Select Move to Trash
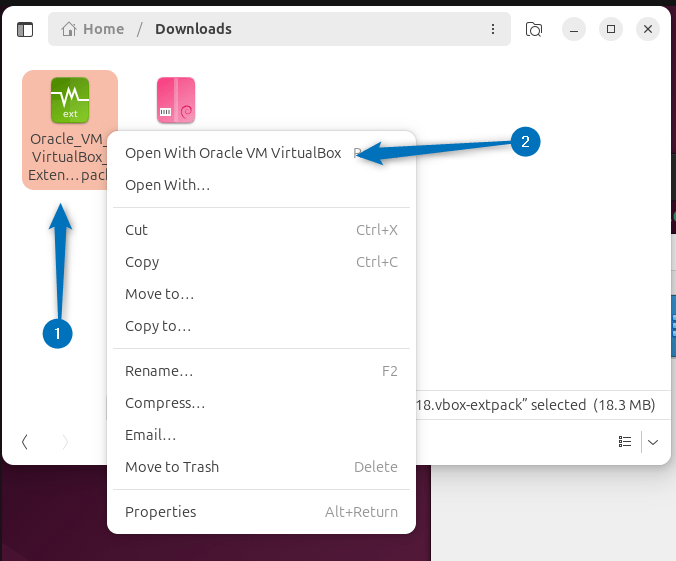This screenshot has width=676, height=561. pos(172,467)
